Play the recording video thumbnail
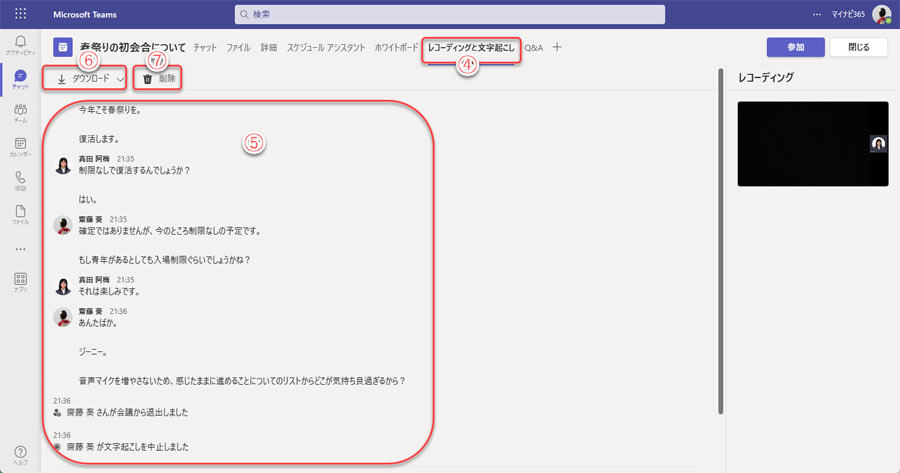900x473 pixels. pos(813,144)
